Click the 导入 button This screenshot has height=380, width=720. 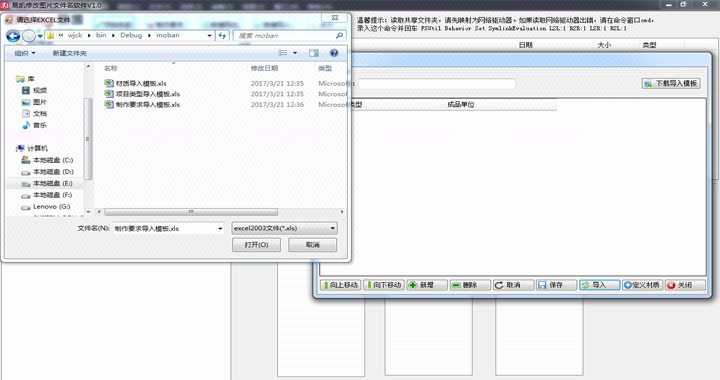tap(600, 285)
